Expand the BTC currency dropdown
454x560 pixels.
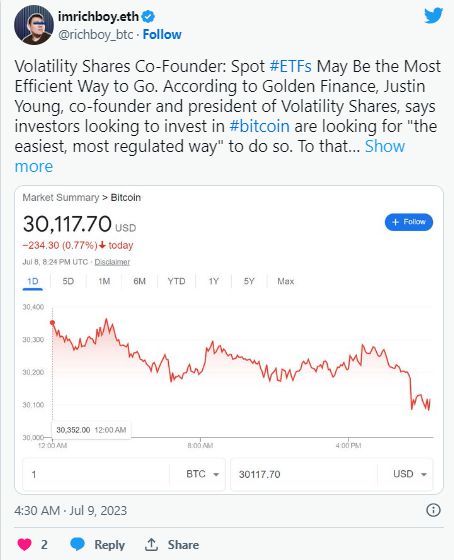(x=202, y=474)
